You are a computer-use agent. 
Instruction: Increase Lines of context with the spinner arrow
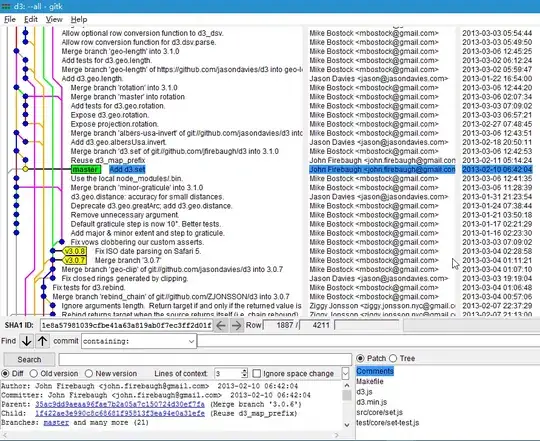pyautogui.click(x=244, y=371)
